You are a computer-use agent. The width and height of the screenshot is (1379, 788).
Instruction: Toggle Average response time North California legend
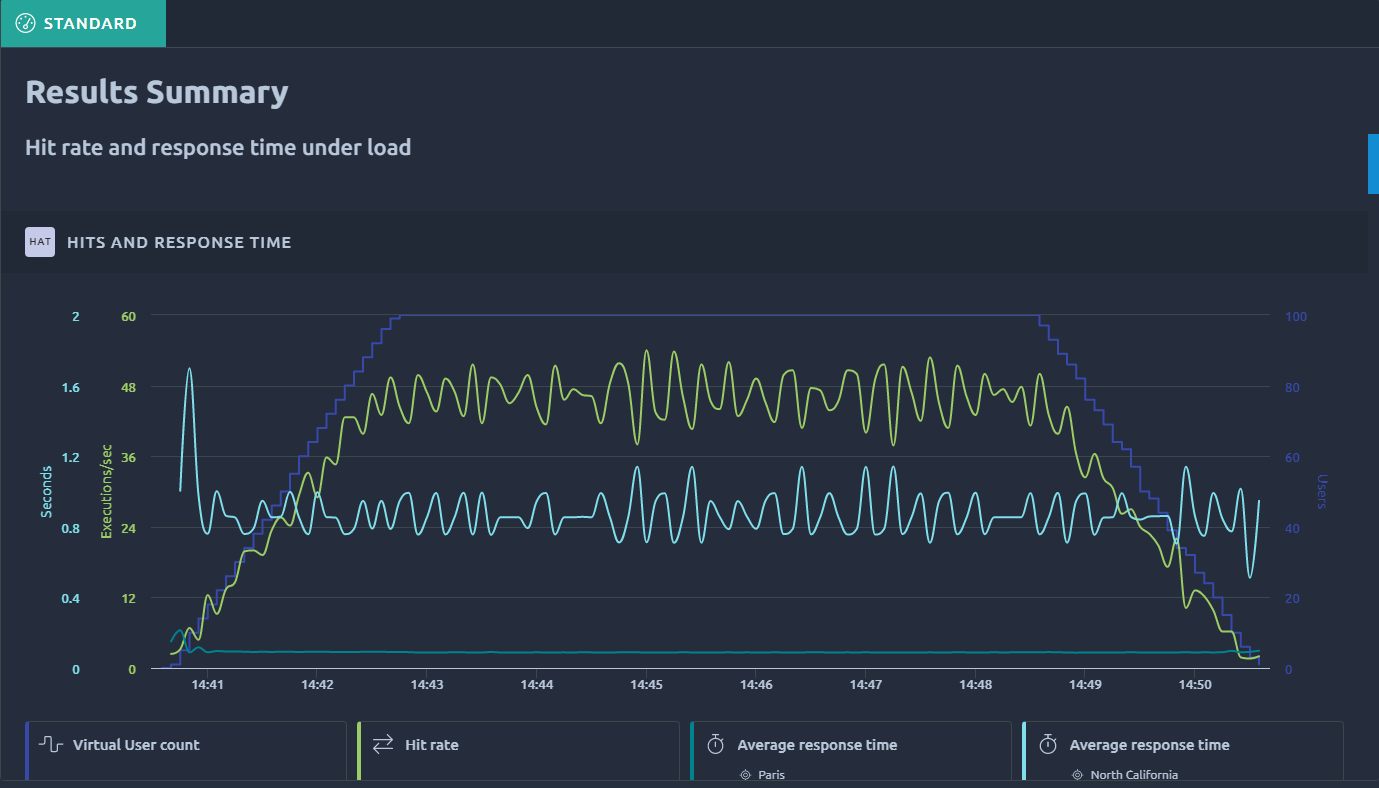tap(1182, 751)
